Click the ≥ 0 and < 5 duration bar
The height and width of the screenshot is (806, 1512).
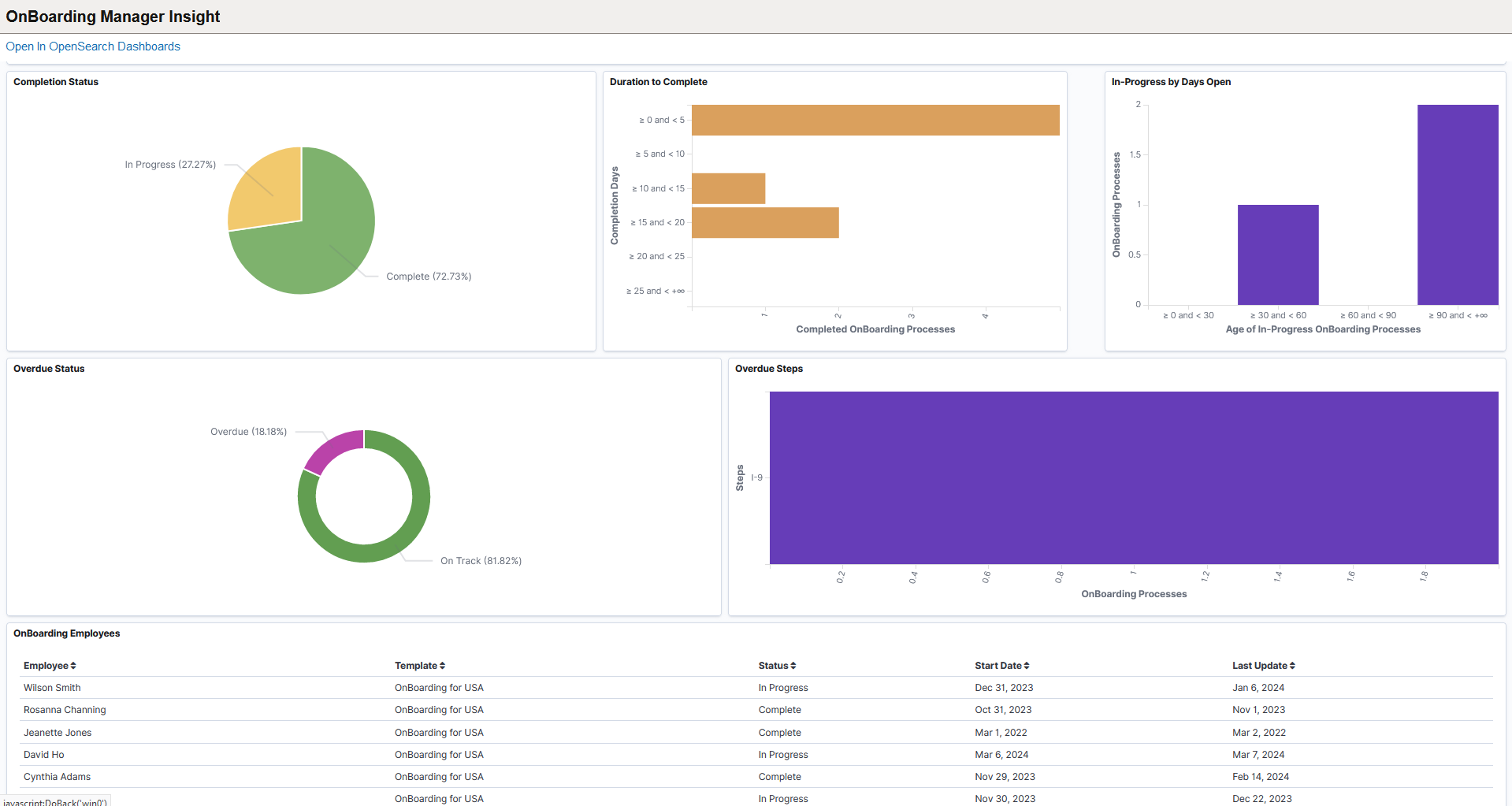click(x=875, y=121)
